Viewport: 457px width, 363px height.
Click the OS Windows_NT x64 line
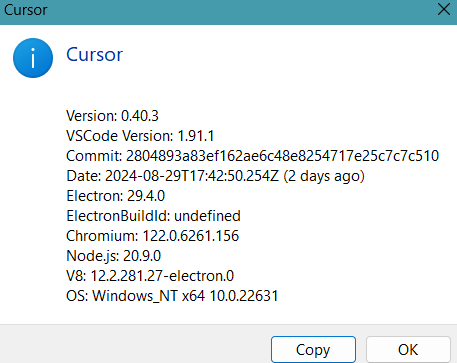[172, 296]
